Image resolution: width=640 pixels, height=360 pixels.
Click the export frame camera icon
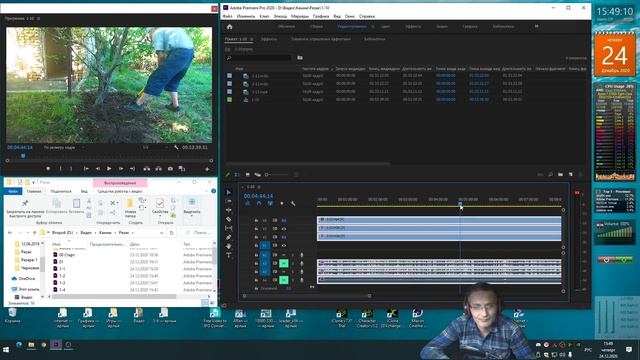[170, 169]
